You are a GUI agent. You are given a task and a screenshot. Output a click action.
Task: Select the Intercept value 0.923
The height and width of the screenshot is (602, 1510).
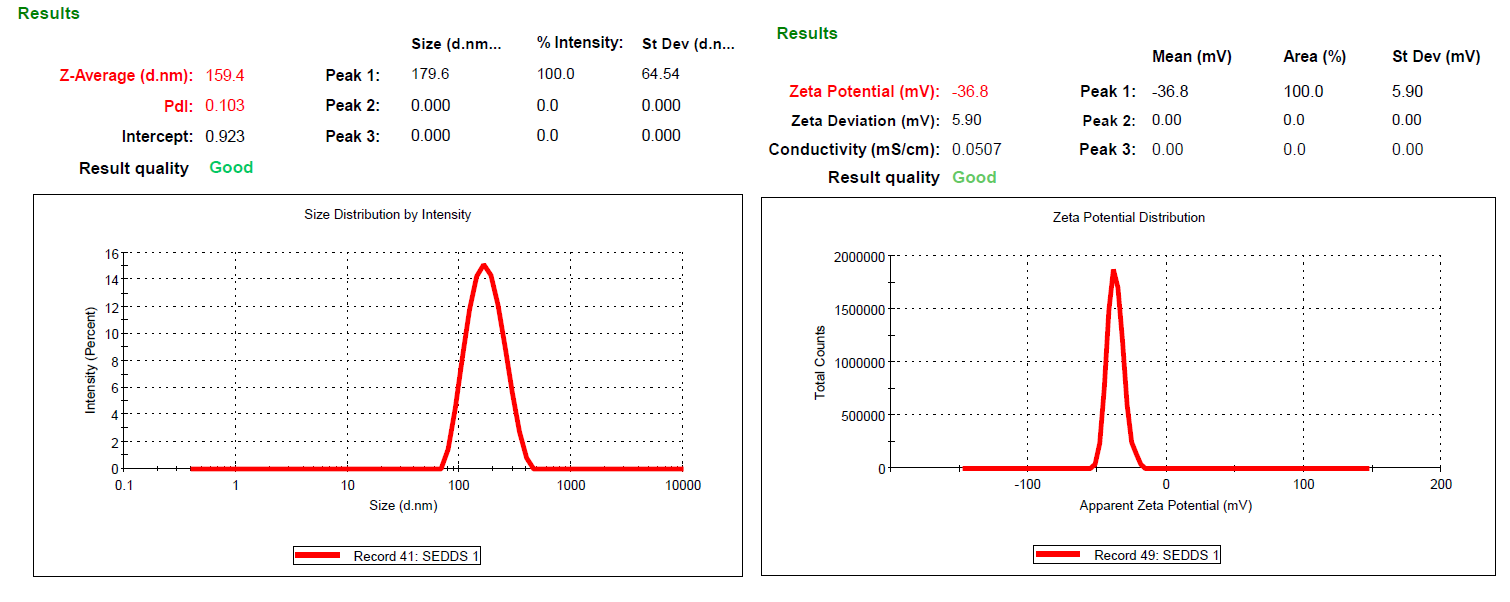point(225,136)
